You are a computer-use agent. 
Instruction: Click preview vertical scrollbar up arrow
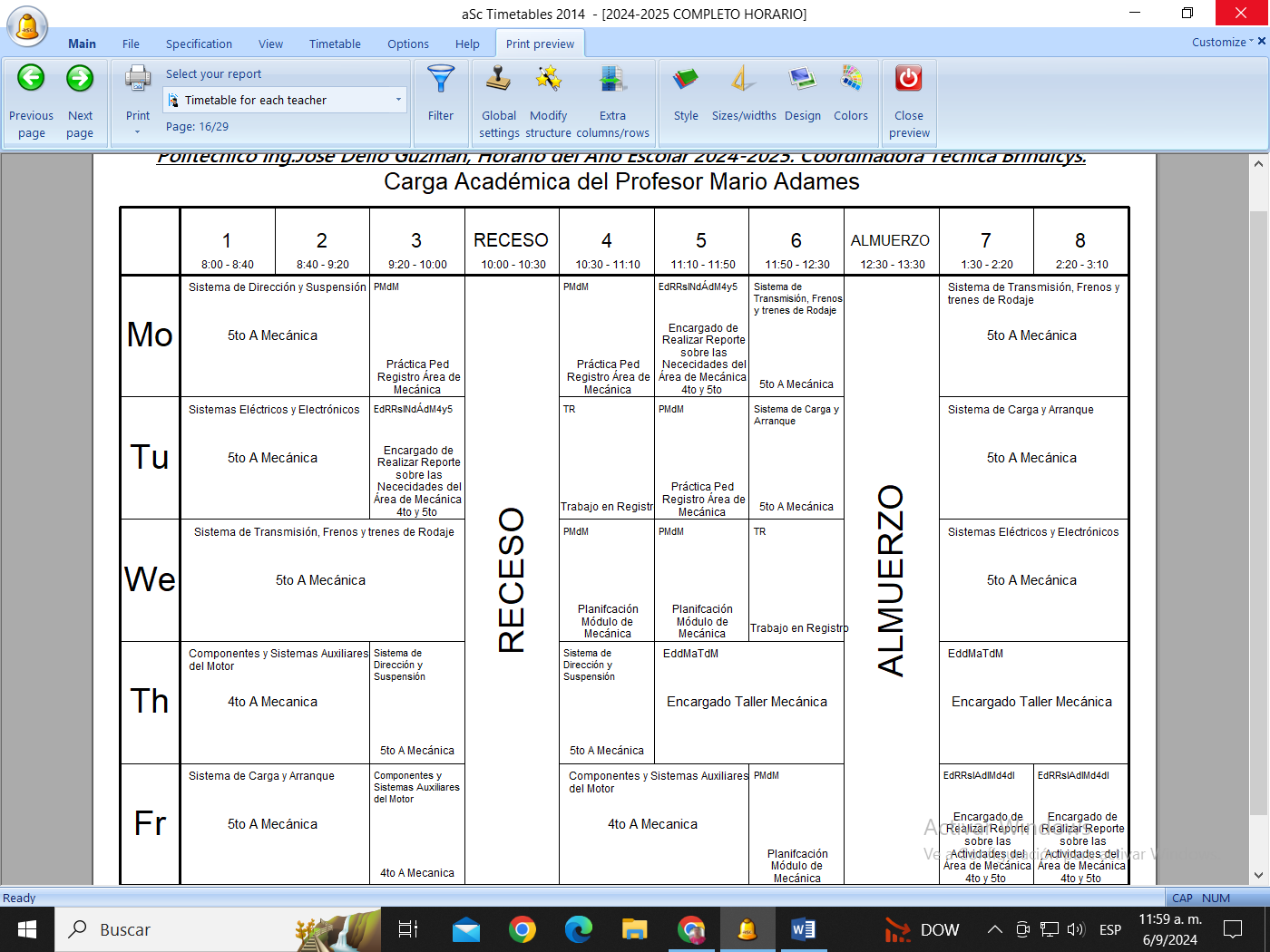(x=1258, y=164)
